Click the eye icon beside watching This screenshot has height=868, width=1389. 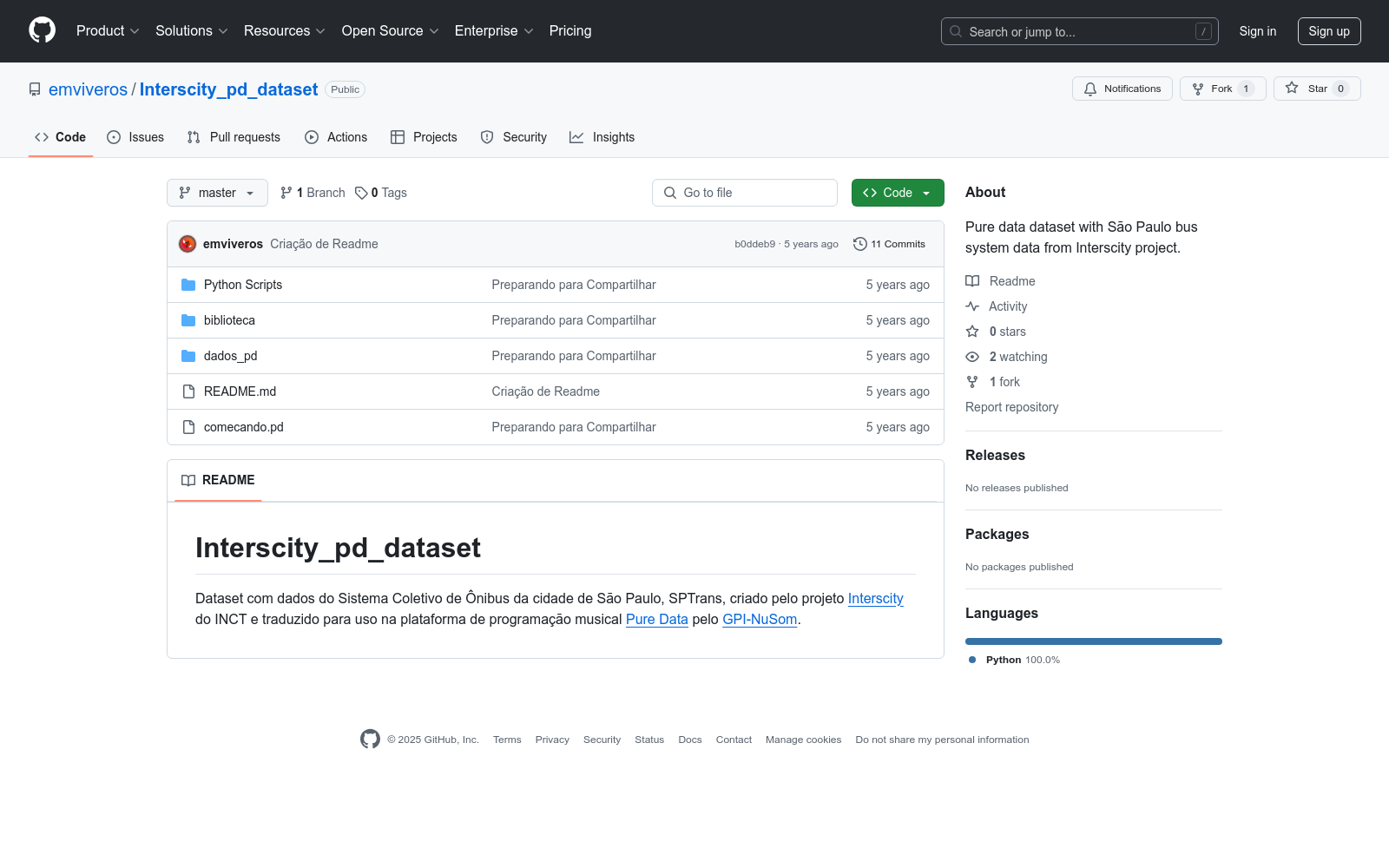click(972, 357)
